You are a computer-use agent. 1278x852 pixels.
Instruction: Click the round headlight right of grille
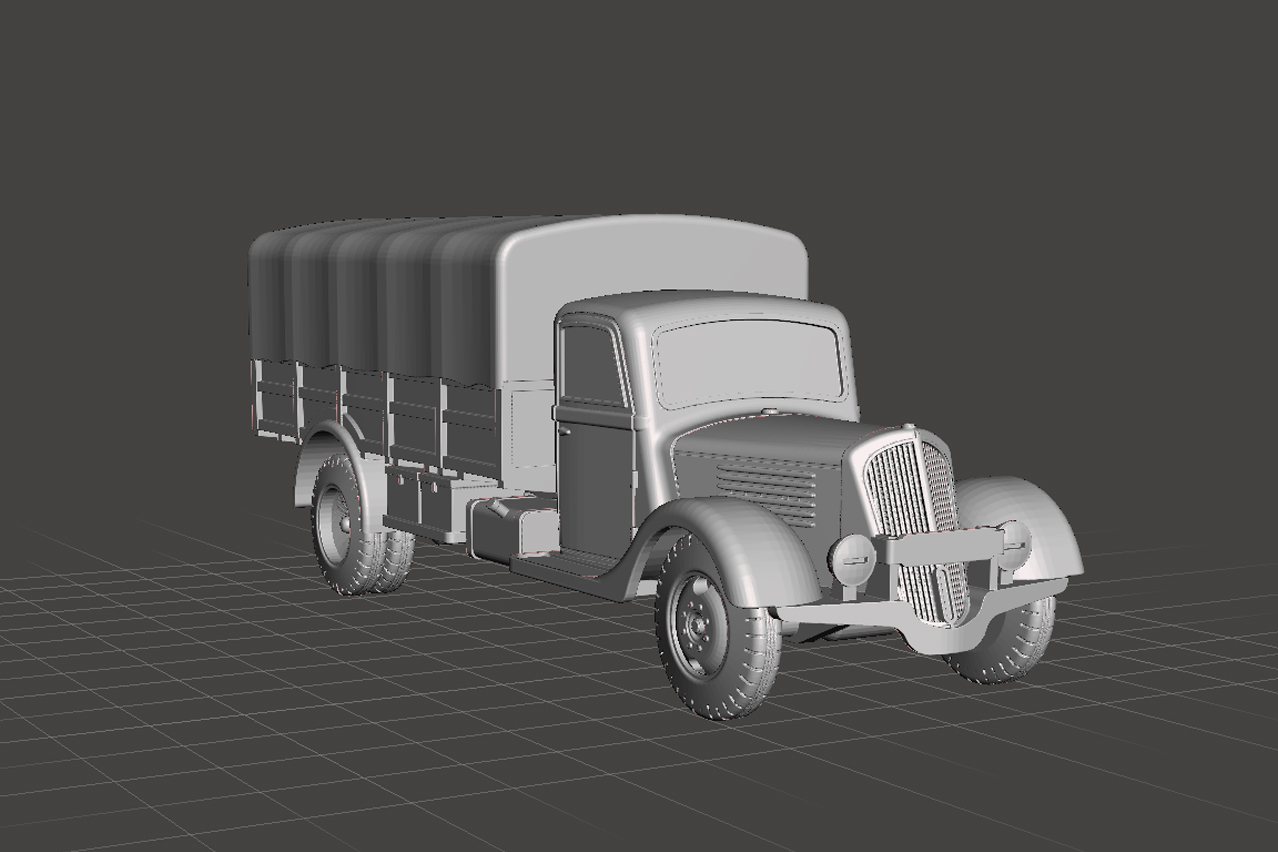pos(1016,540)
